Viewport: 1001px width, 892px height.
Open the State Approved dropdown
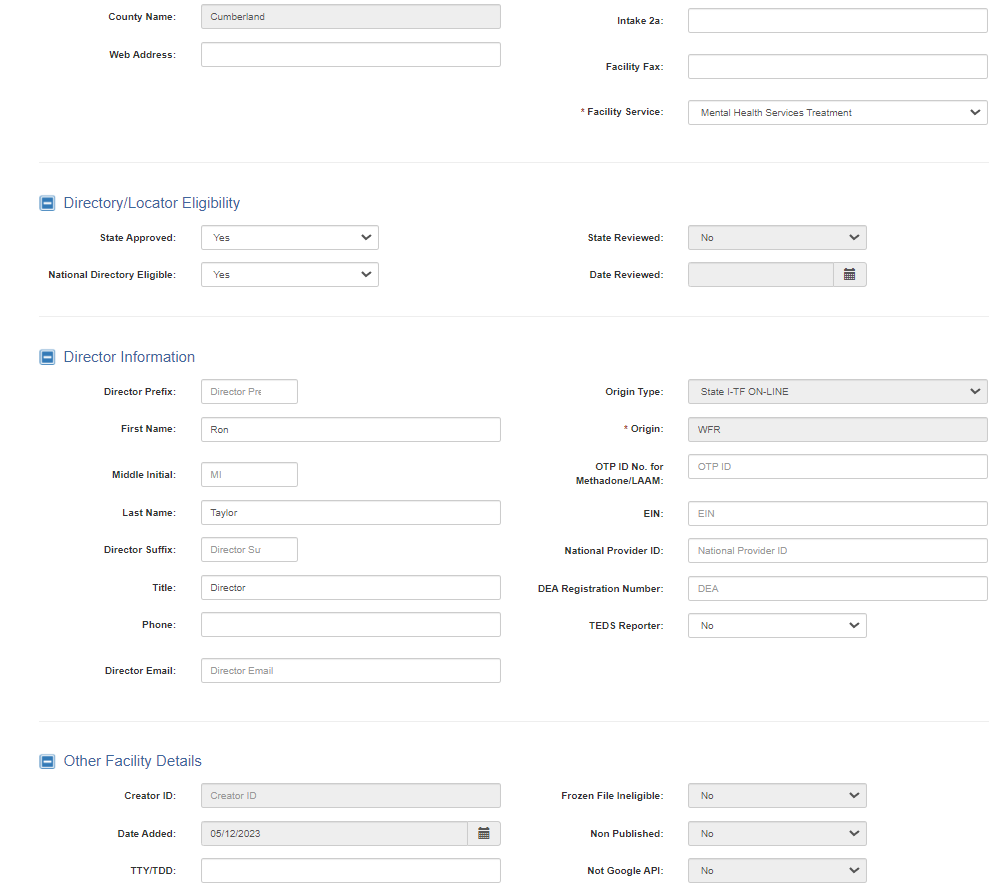pos(290,238)
